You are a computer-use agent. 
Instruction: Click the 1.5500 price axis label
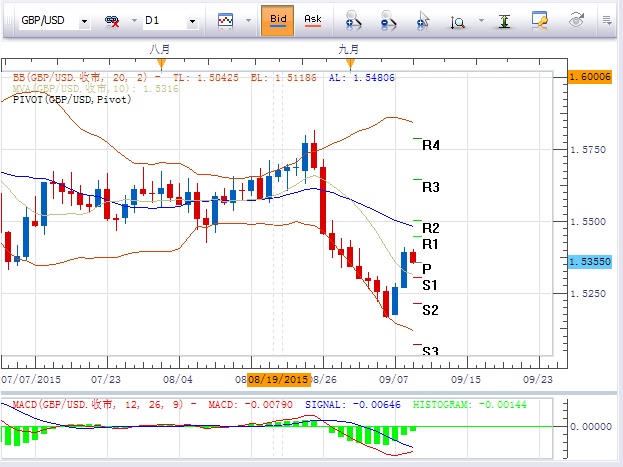click(588, 222)
